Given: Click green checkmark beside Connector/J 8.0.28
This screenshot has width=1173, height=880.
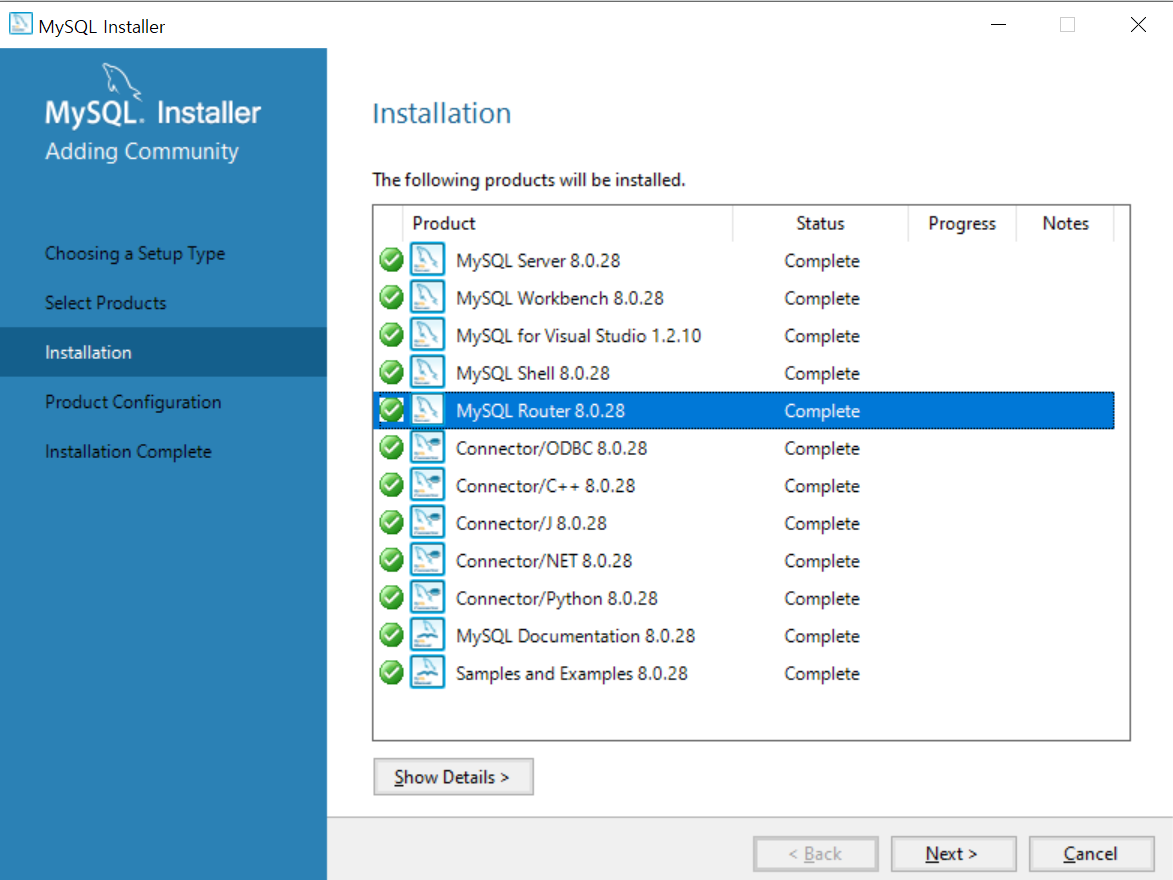Looking at the screenshot, I should tap(391, 522).
